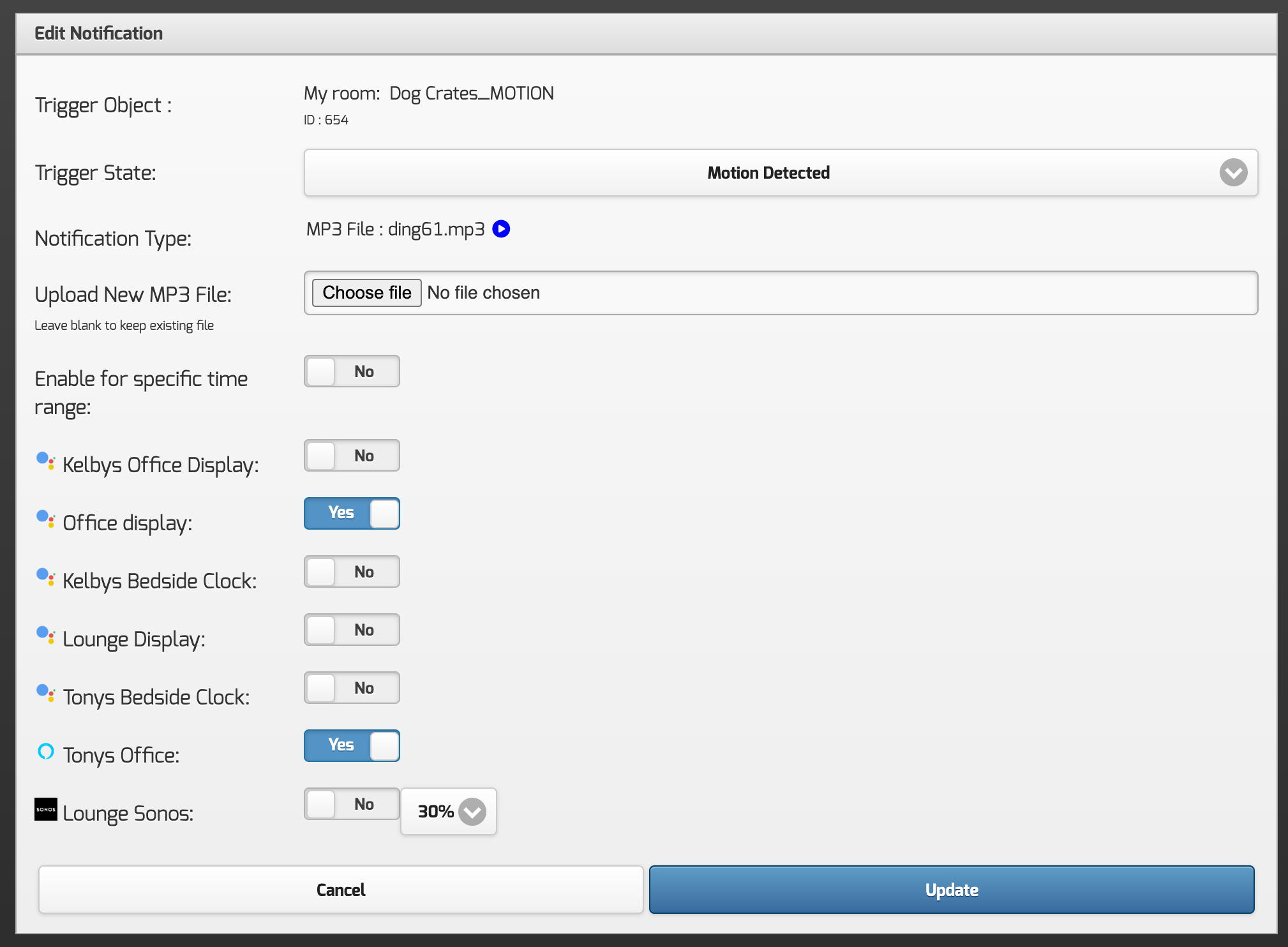The width and height of the screenshot is (1288, 947).
Task: Click Google Assistant icon beside Lounge Display
Action: pyautogui.click(x=45, y=635)
